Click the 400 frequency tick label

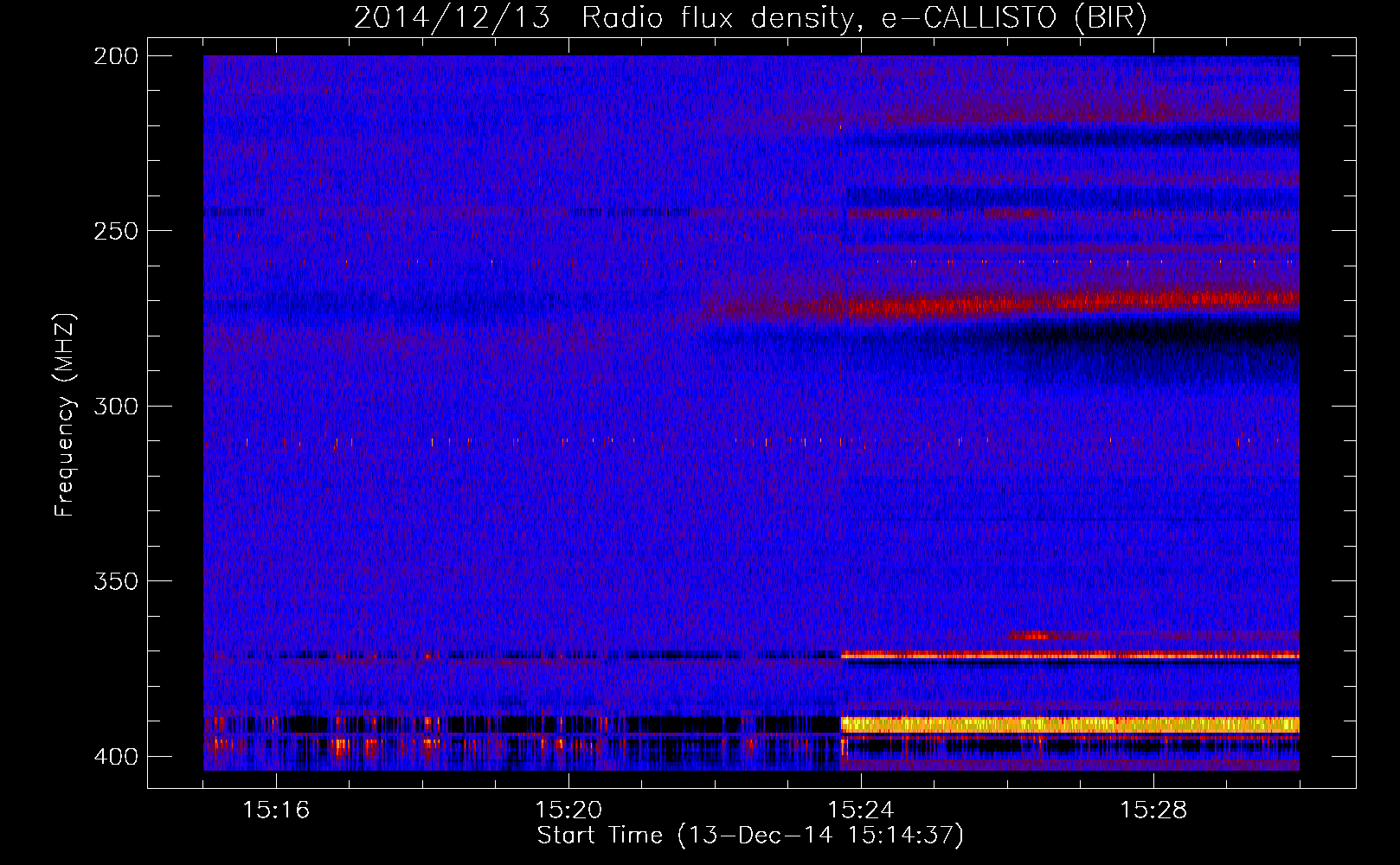tap(115, 756)
